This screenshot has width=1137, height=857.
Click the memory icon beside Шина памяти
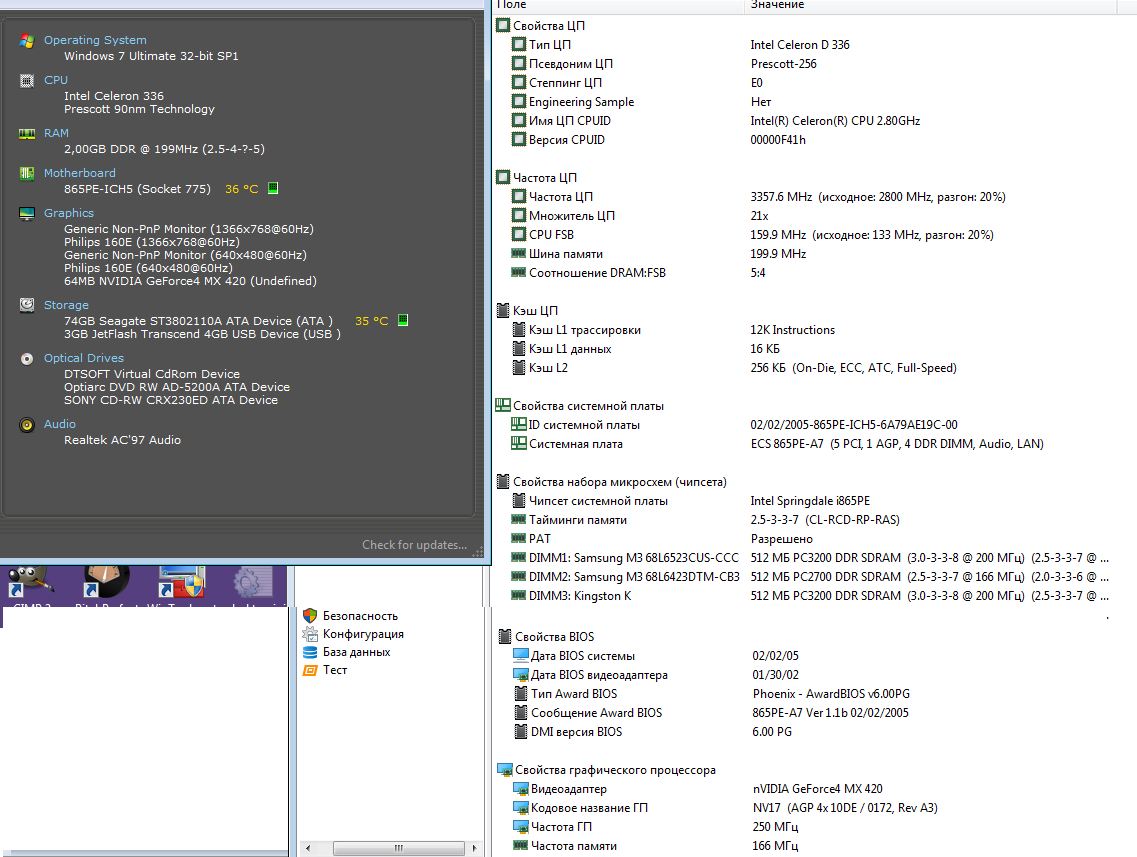click(x=518, y=253)
